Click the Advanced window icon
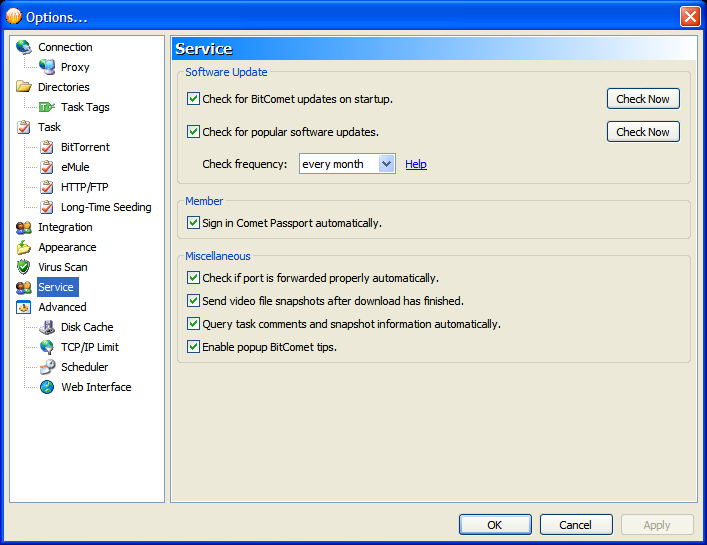The width and height of the screenshot is (707, 545). pos(23,307)
